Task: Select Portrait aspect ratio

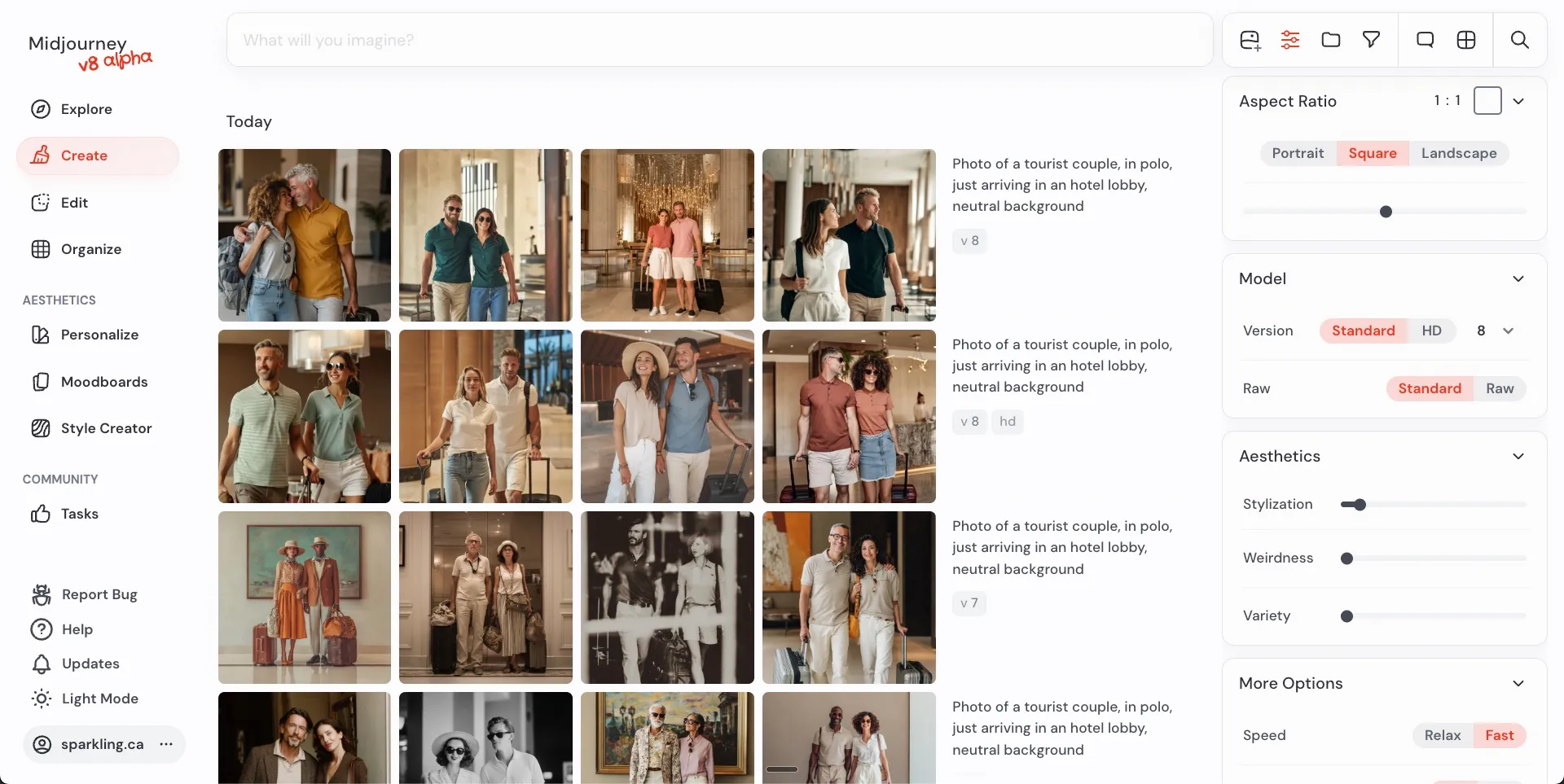Action: 1298,153
